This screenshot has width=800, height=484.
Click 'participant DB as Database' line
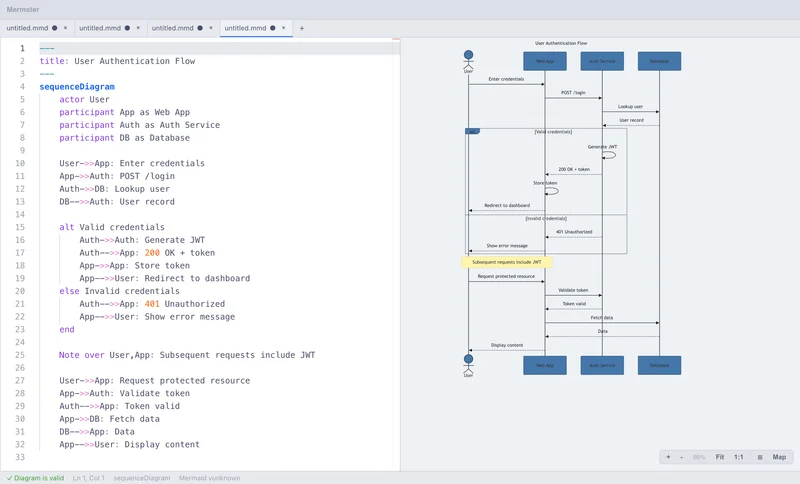click(x=124, y=138)
